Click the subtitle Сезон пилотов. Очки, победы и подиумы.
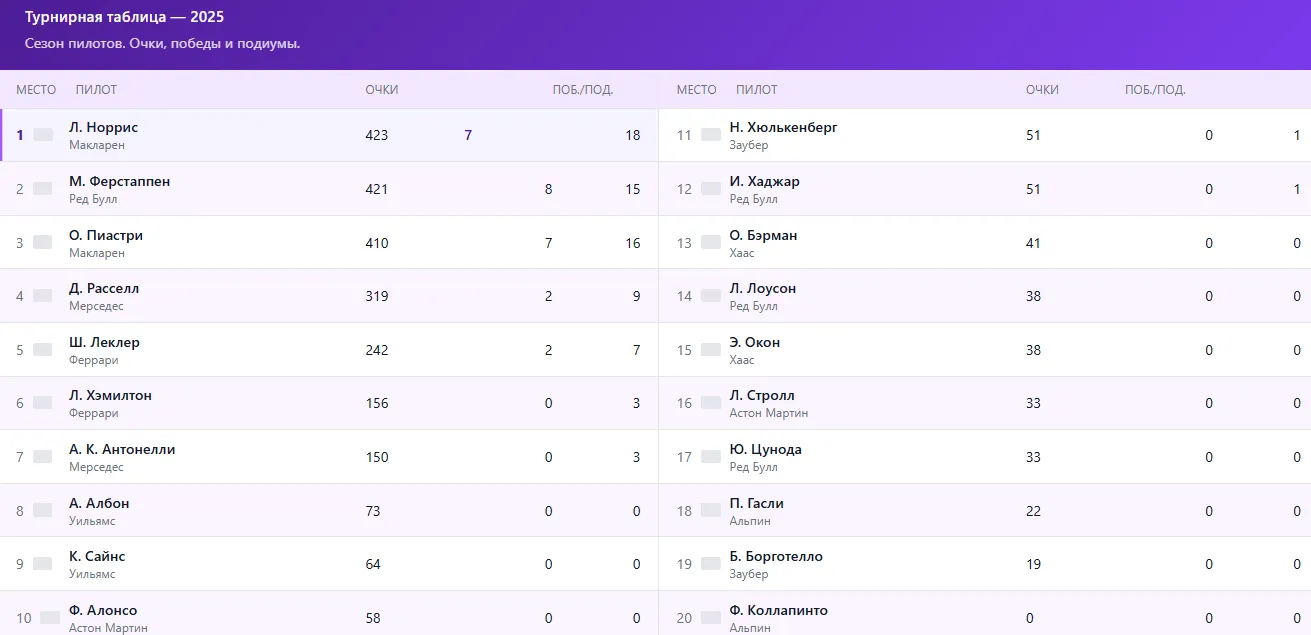The image size is (1311, 635). pos(162,44)
